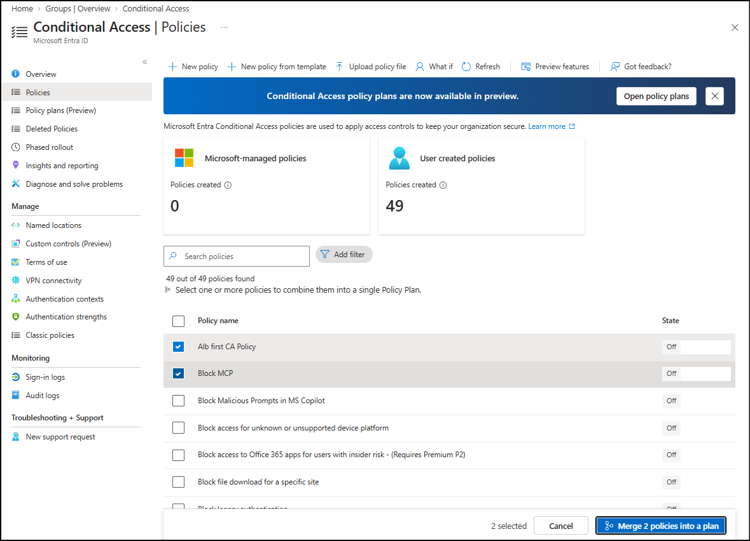The width and height of the screenshot is (750, 541).
Task: Open Block Malicious Prompts in MS Copilot policy
Action: point(261,400)
